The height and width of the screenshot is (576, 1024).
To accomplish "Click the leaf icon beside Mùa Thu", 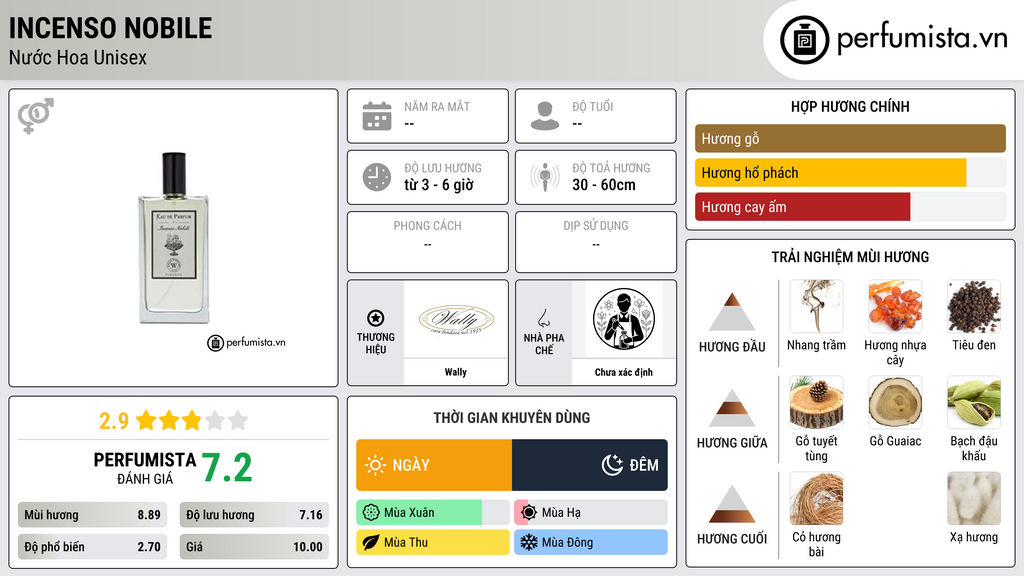I will 371,542.
